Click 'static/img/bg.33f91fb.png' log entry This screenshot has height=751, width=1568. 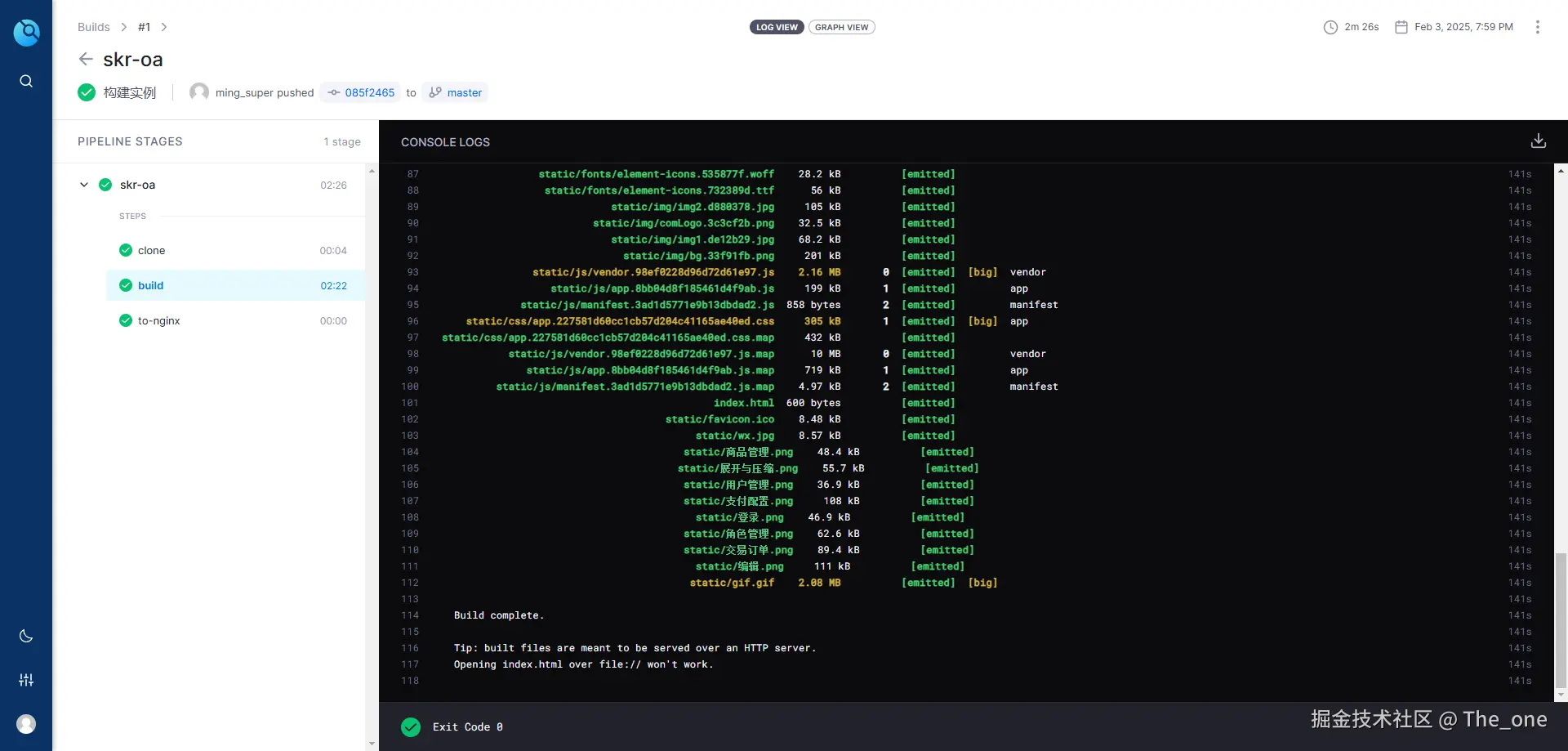click(x=699, y=256)
